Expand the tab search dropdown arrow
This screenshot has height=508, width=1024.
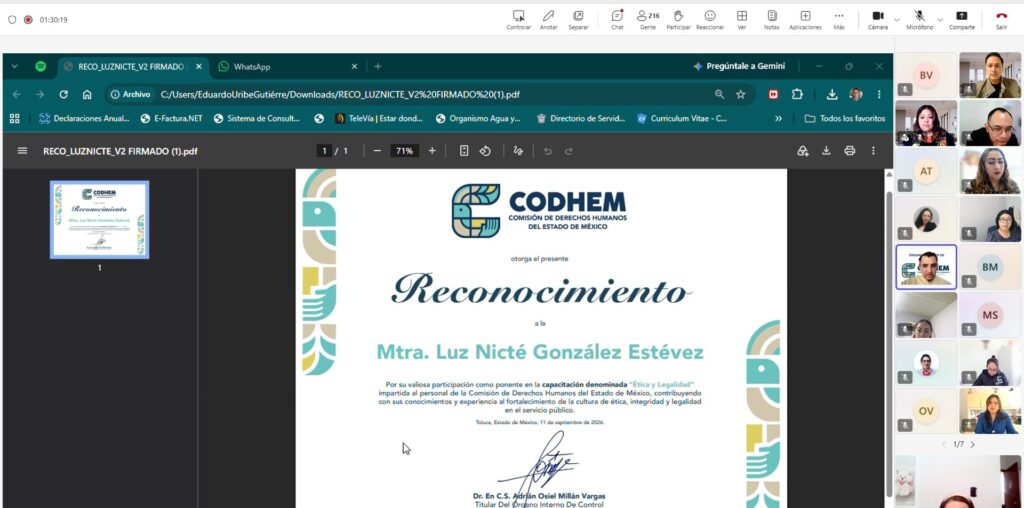14,67
